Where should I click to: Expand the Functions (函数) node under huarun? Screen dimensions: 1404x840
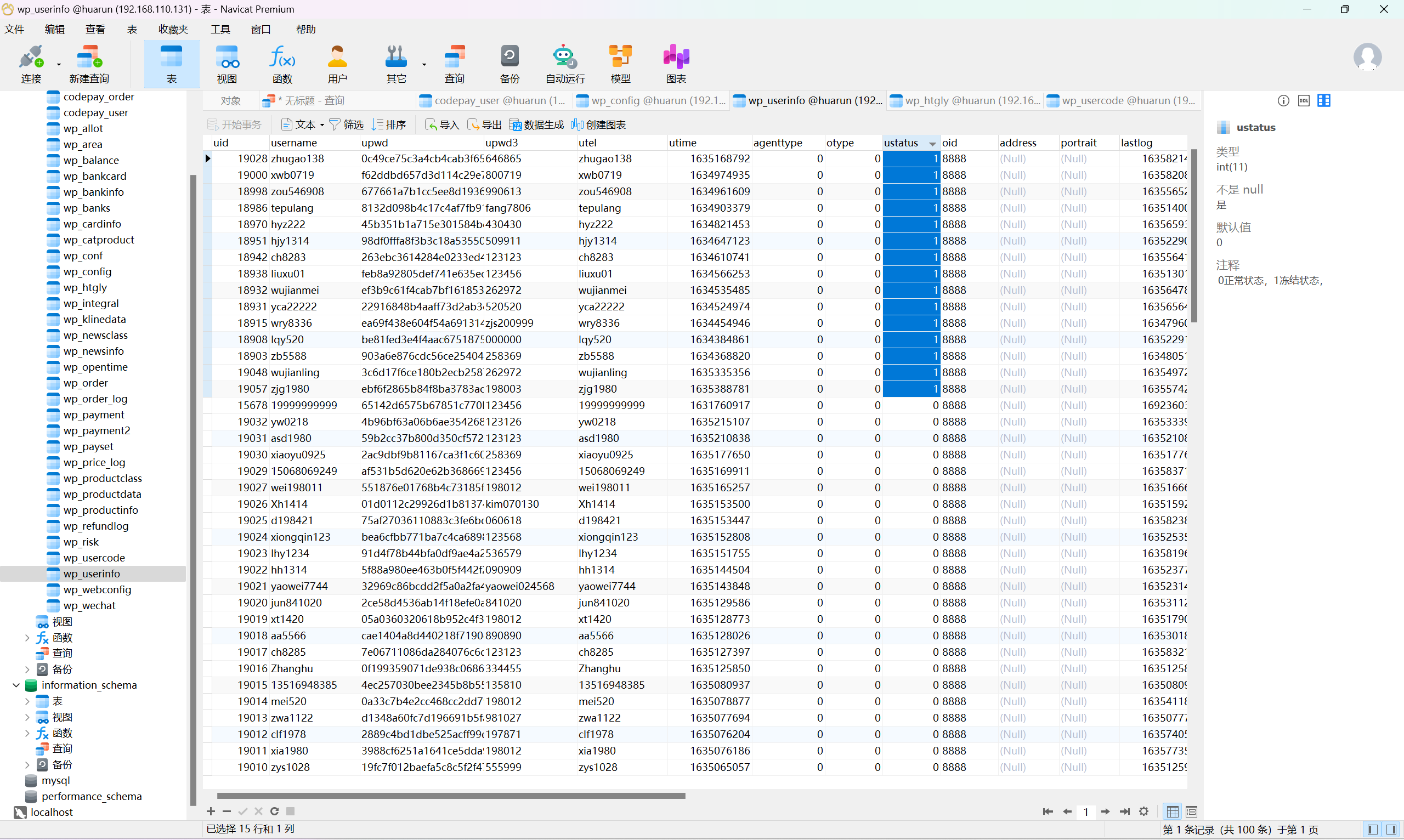click(27, 637)
